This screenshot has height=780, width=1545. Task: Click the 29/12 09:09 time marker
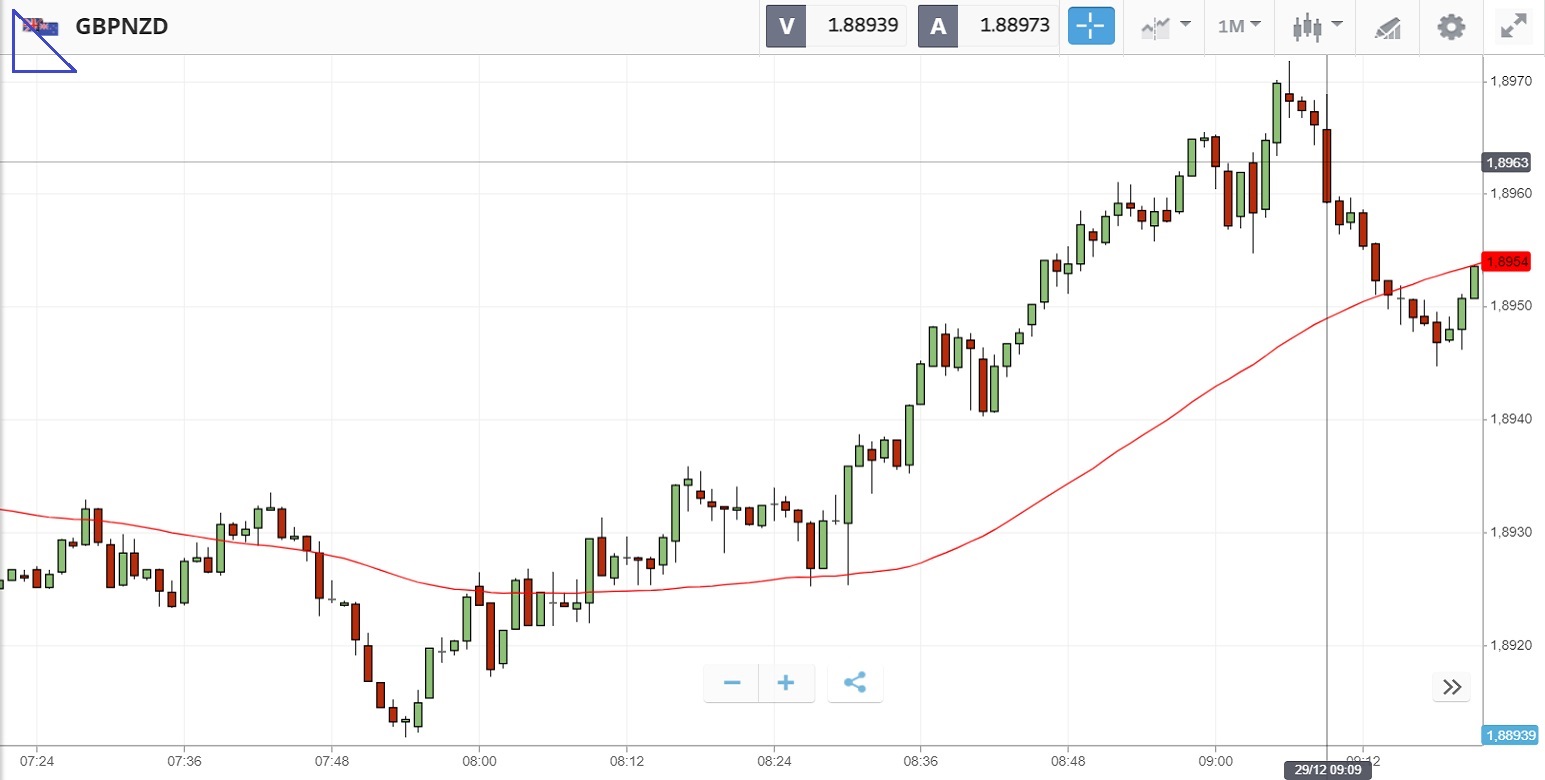(x=1326, y=770)
